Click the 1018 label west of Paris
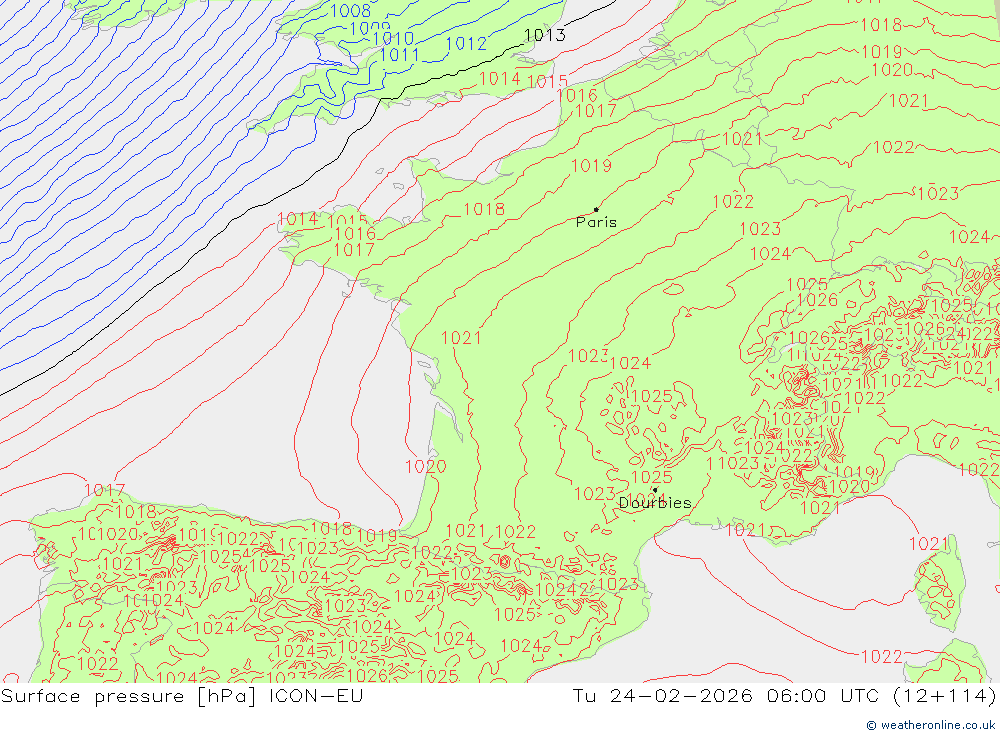1000x733 pixels. point(484,209)
